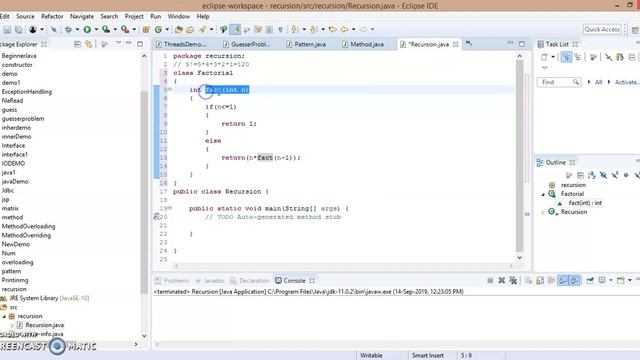Open Package Explorer View Menu triangle
640x360 pixels.
[x=118, y=43]
